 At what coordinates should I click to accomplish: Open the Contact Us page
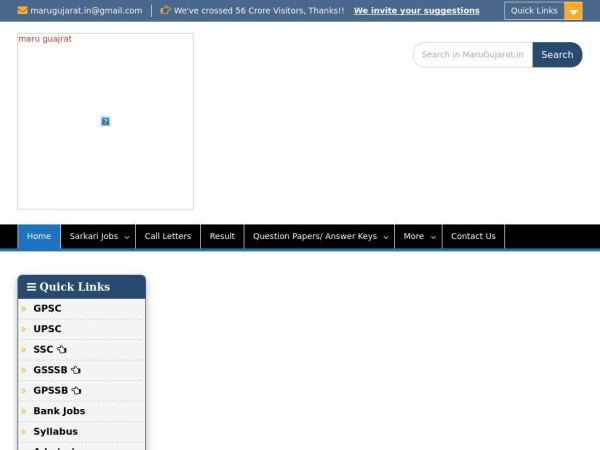coord(473,236)
